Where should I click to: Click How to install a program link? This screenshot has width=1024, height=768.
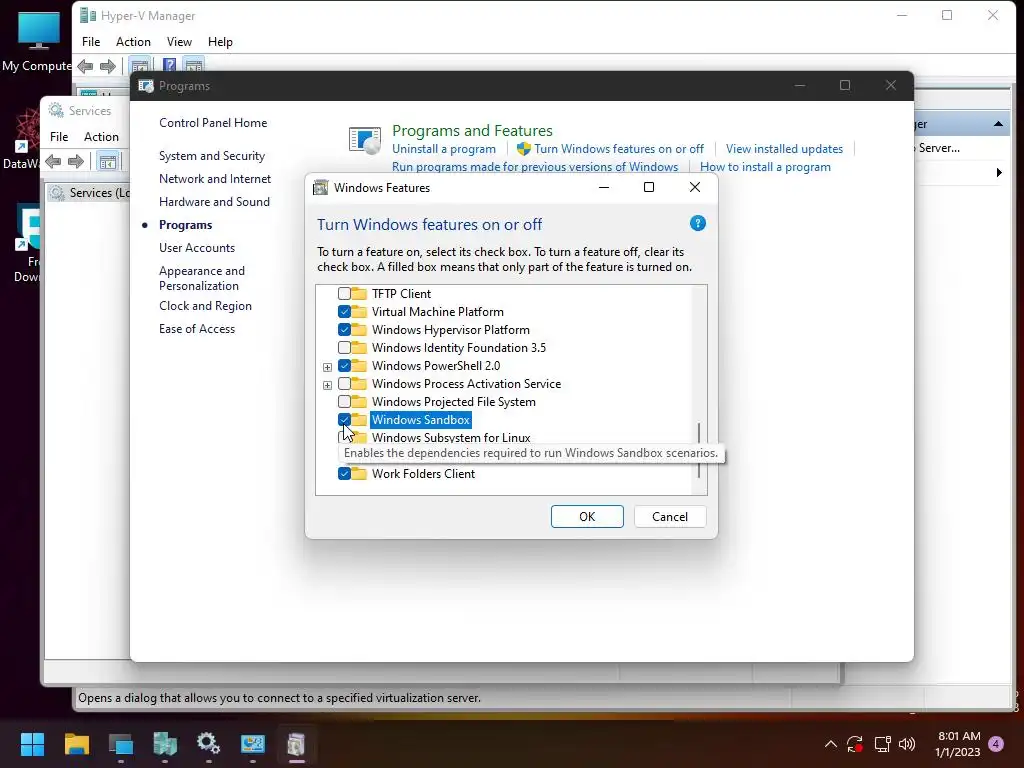[765, 167]
